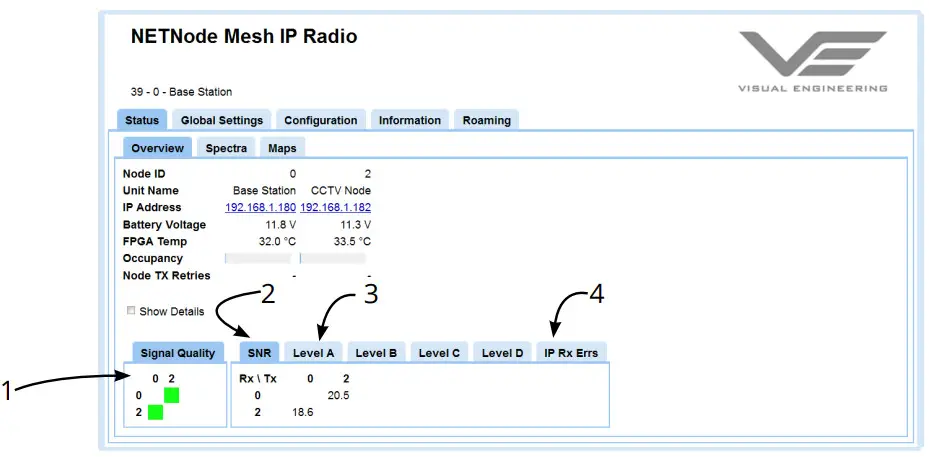Open the Configuration tab
The height and width of the screenshot is (457, 929).
click(x=321, y=120)
